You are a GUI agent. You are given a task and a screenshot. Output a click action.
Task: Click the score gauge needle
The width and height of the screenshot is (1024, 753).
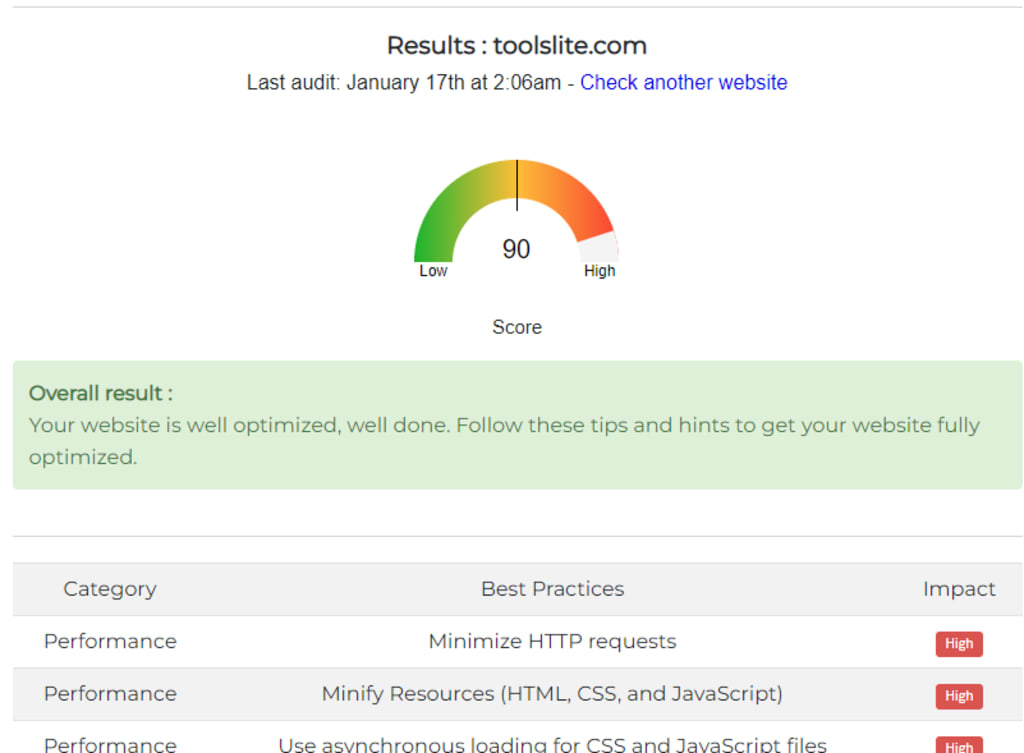coord(517,185)
